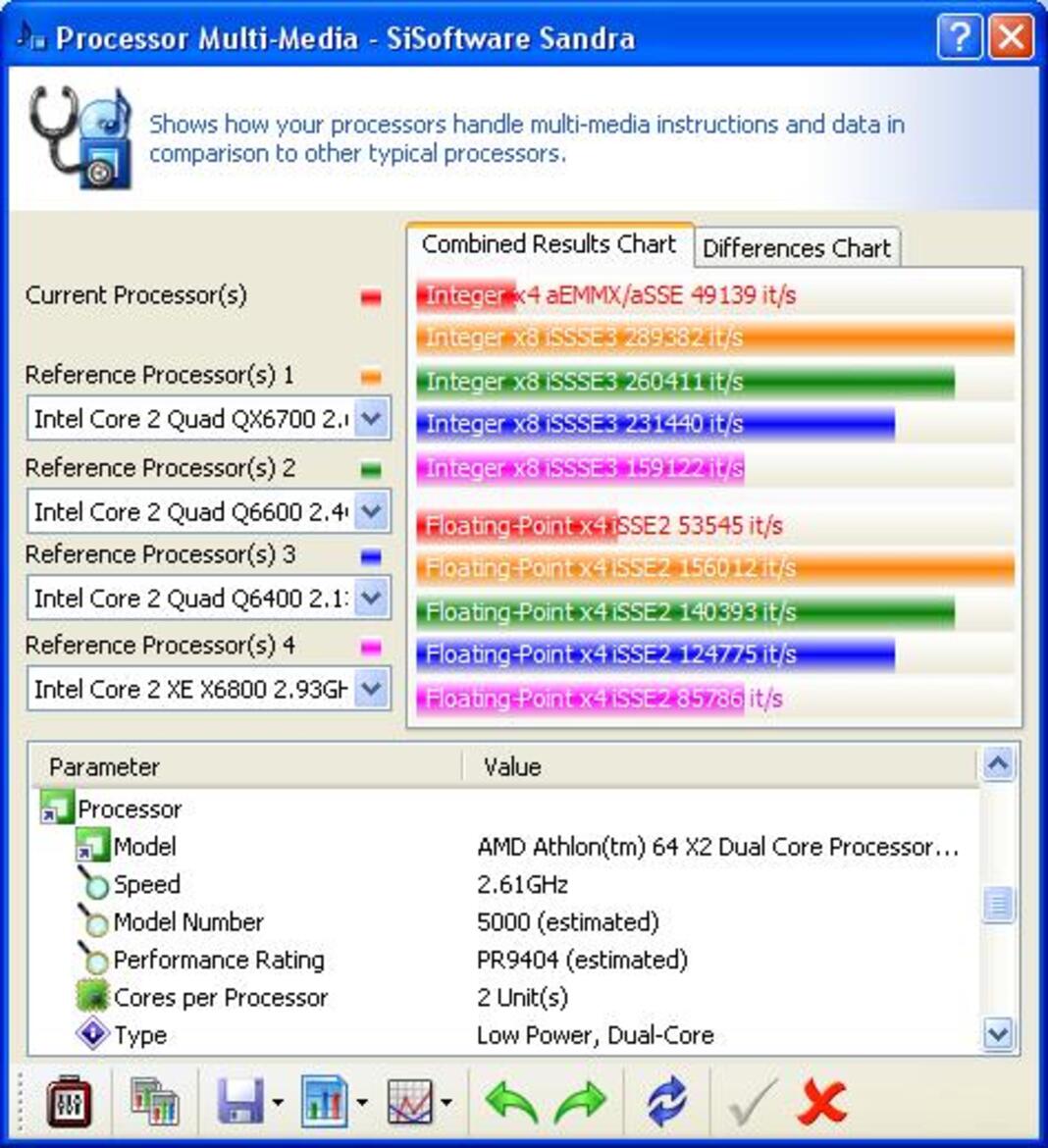Click the Type row blue diamond icon

coord(92,1034)
